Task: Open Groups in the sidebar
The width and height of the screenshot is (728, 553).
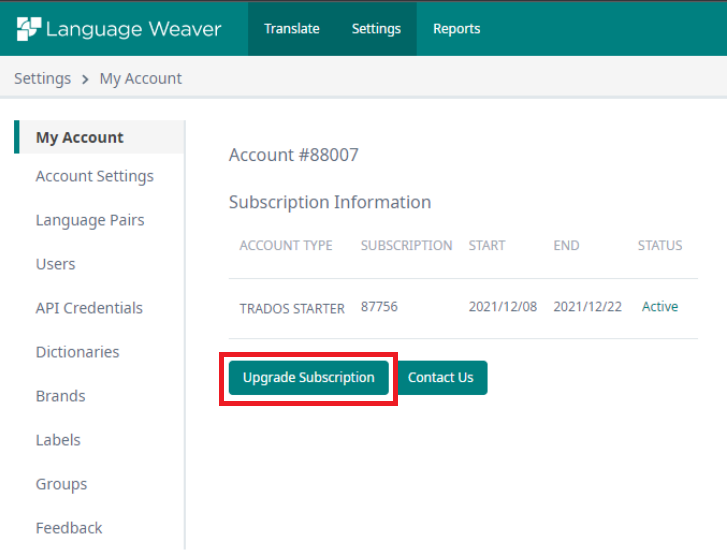Action: click(61, 484)
